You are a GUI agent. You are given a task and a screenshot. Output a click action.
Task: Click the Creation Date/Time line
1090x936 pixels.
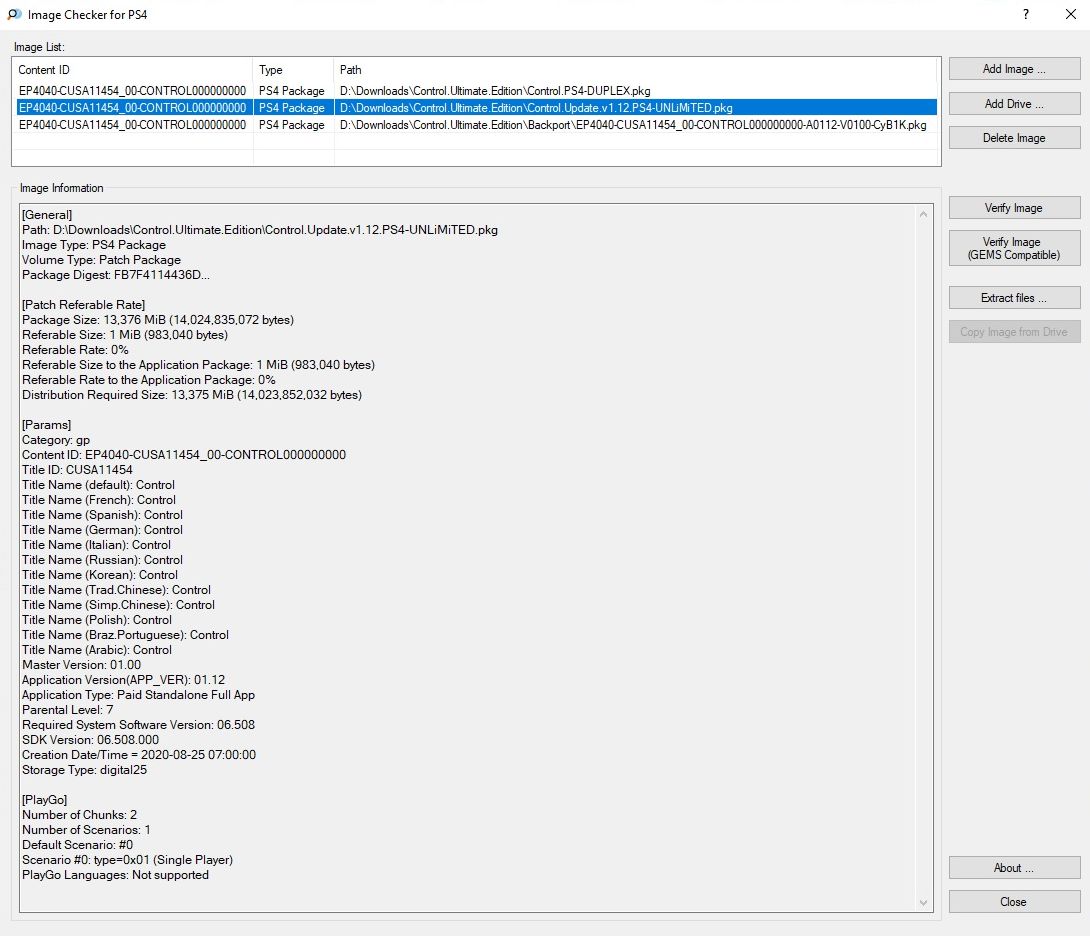139,755
